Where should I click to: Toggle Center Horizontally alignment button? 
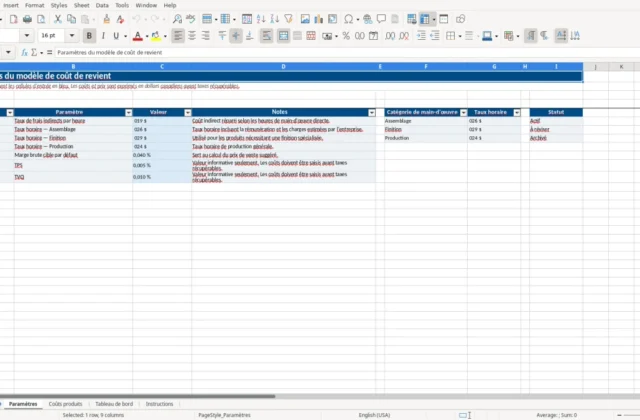(192, 36)
